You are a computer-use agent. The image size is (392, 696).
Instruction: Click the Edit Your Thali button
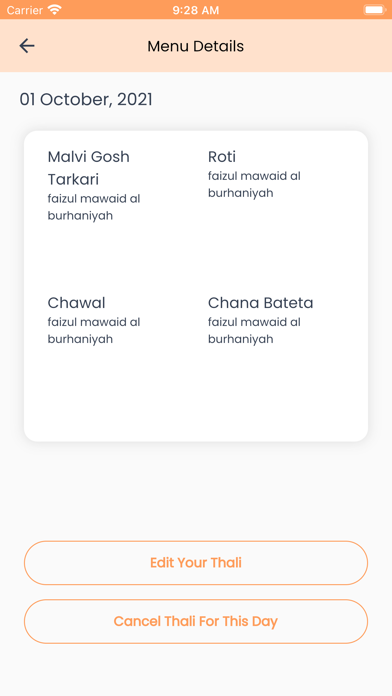[x=196, y=562]
